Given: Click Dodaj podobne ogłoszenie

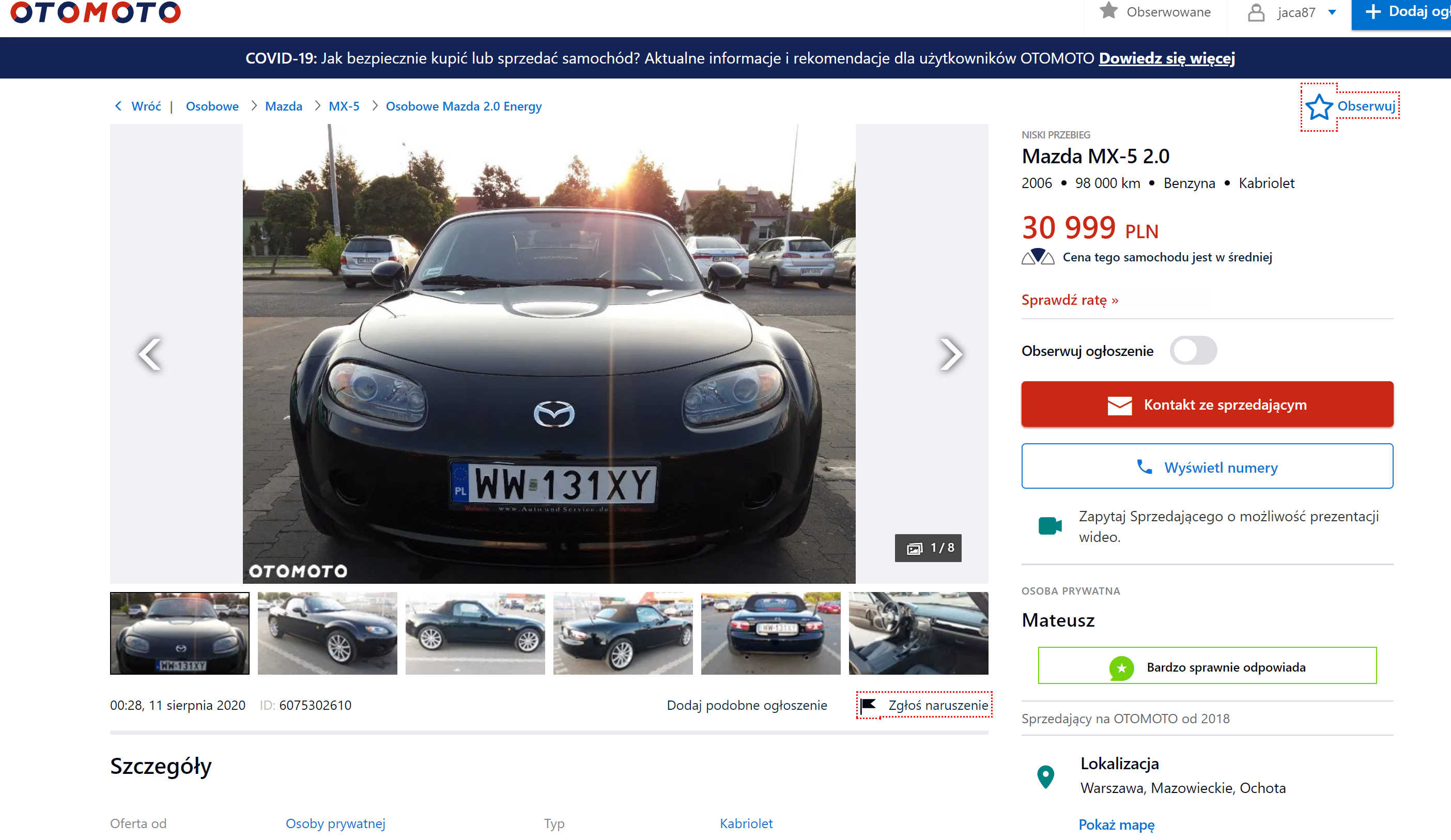Looking at the screenshot, I should pyautogui.click(x=747, y=705).
